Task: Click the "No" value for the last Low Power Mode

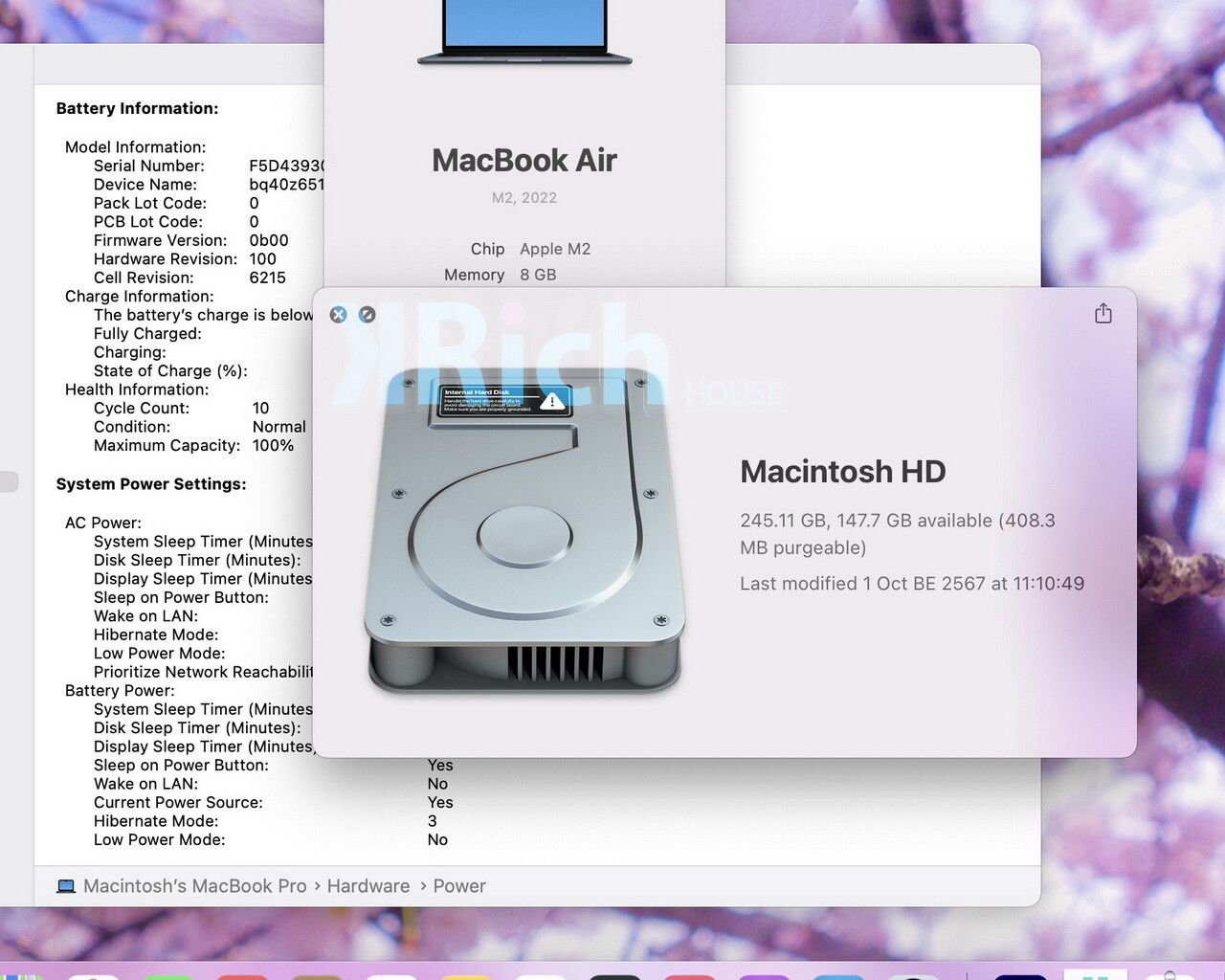Action: coord(437,840)
